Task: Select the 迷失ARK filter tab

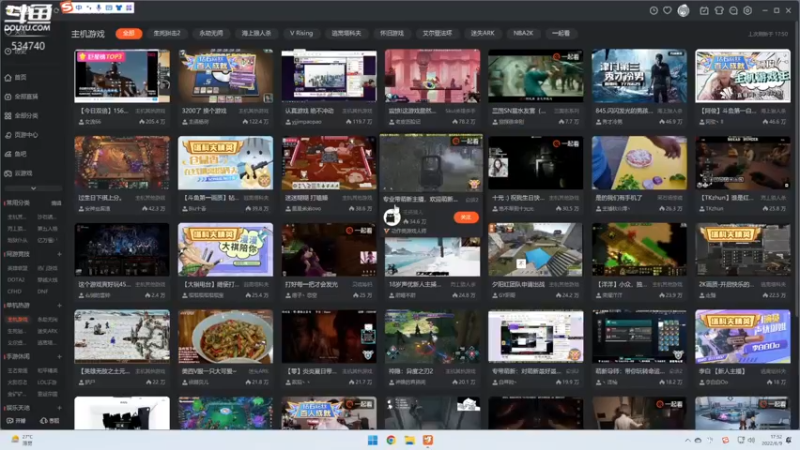Action: [482, 33]
